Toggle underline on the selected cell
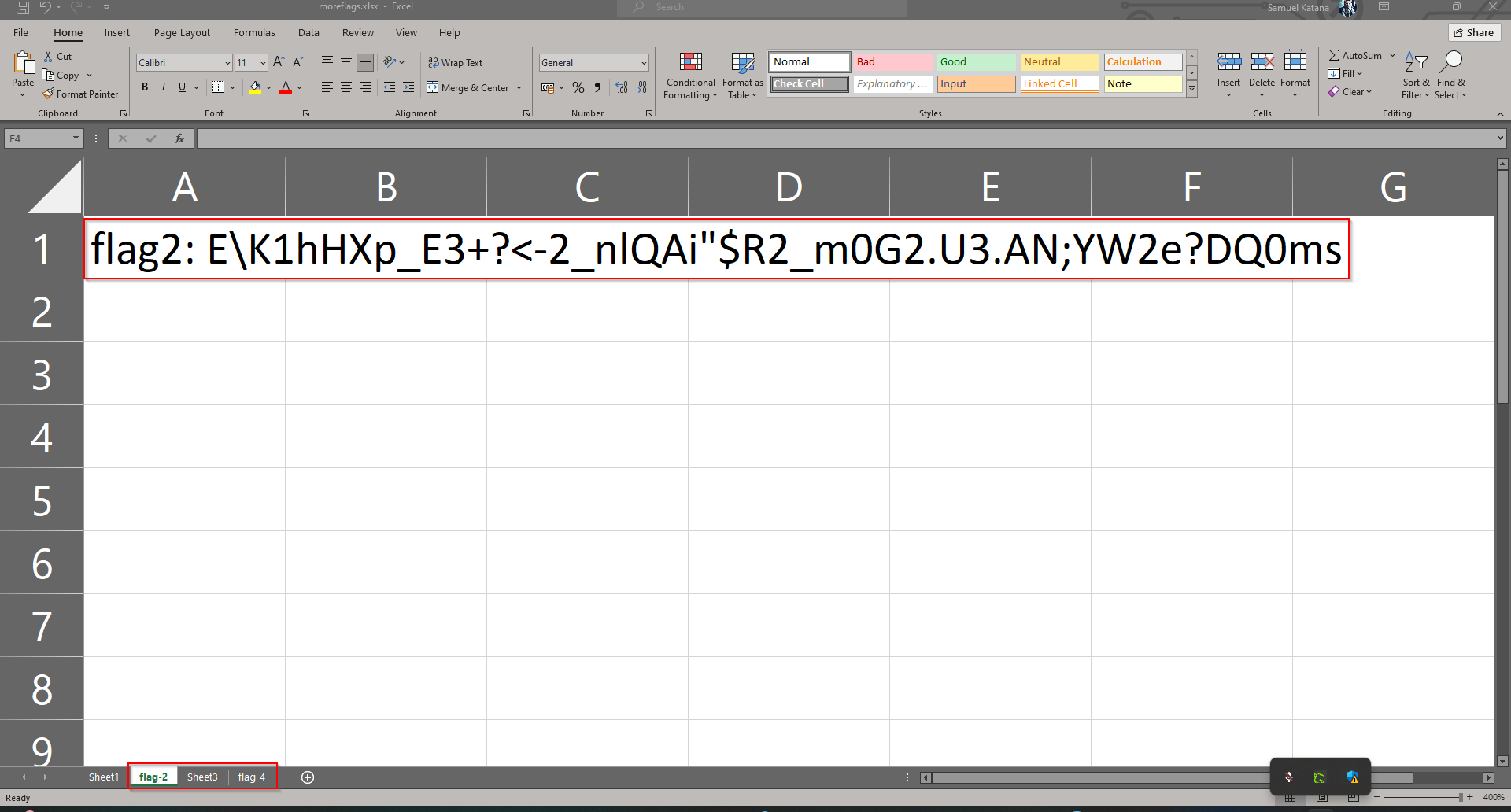 point(181,87)
